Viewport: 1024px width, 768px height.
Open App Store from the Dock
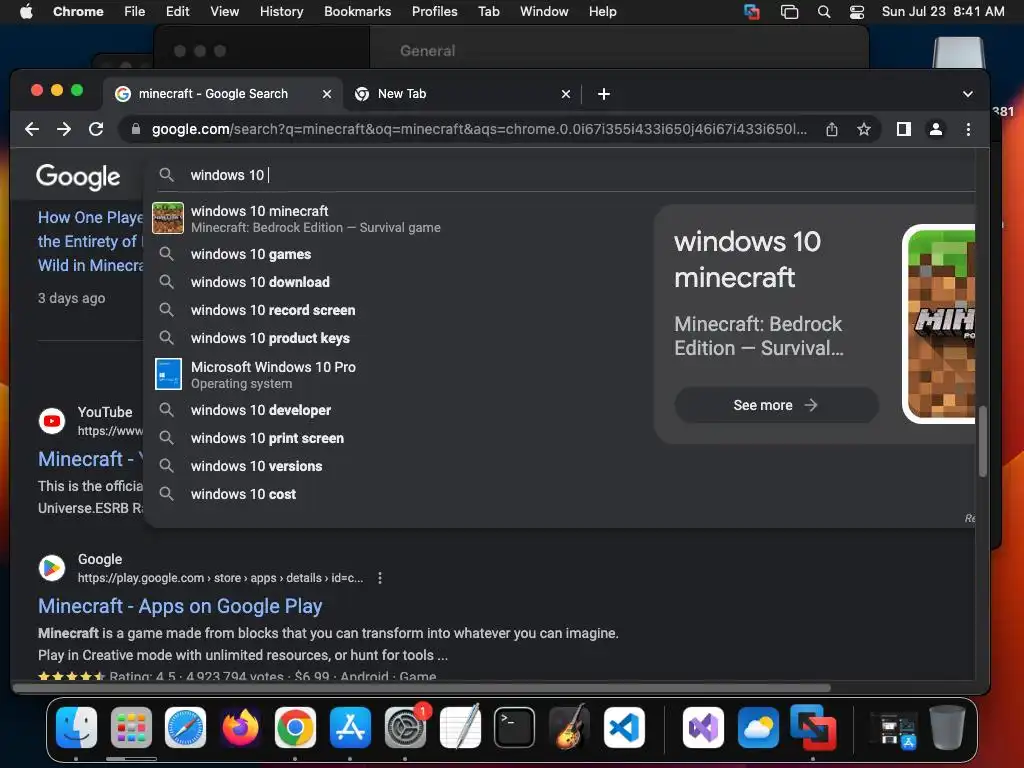pos(350,727)
